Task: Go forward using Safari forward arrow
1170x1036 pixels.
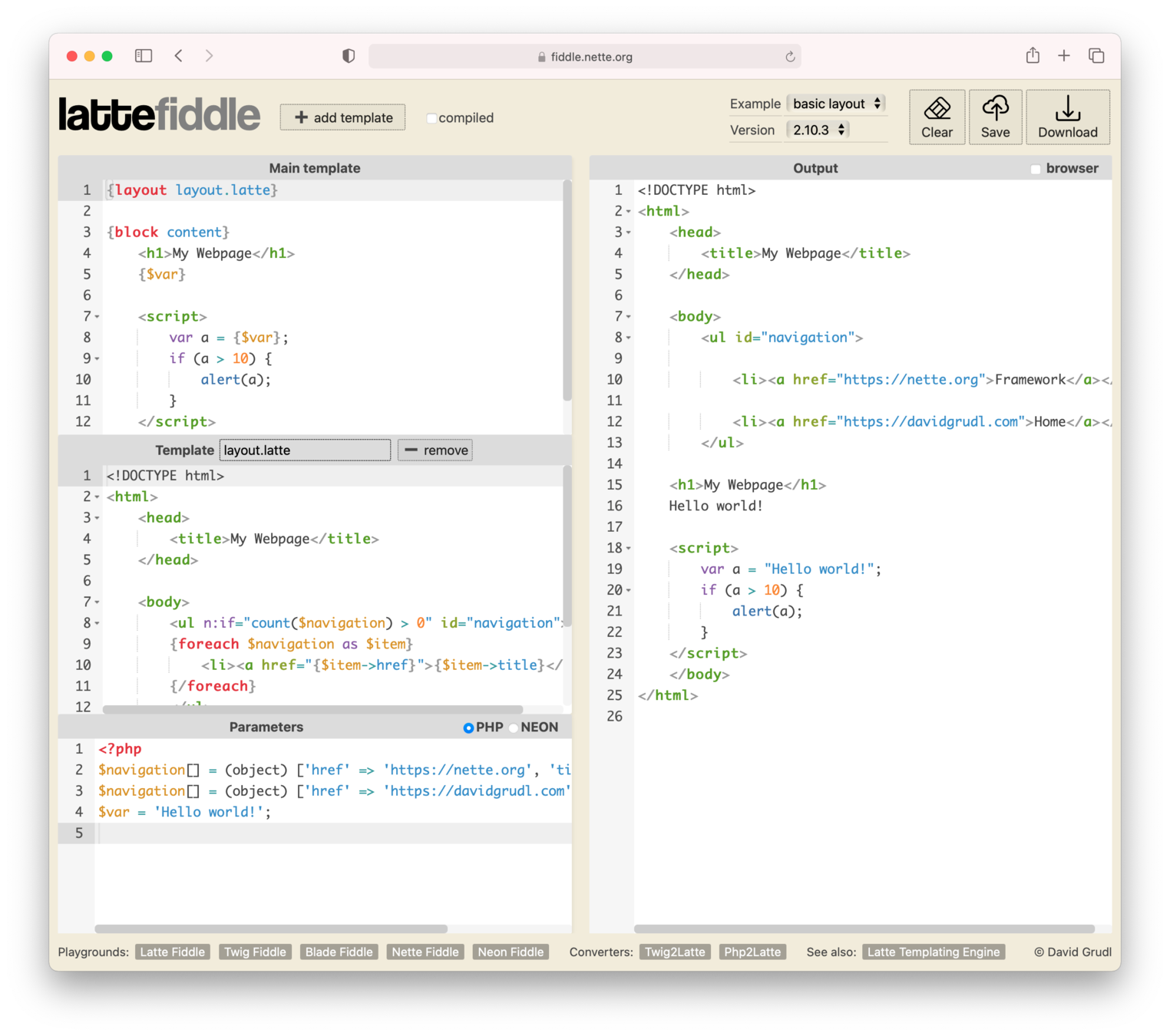Action: [209, 56]
